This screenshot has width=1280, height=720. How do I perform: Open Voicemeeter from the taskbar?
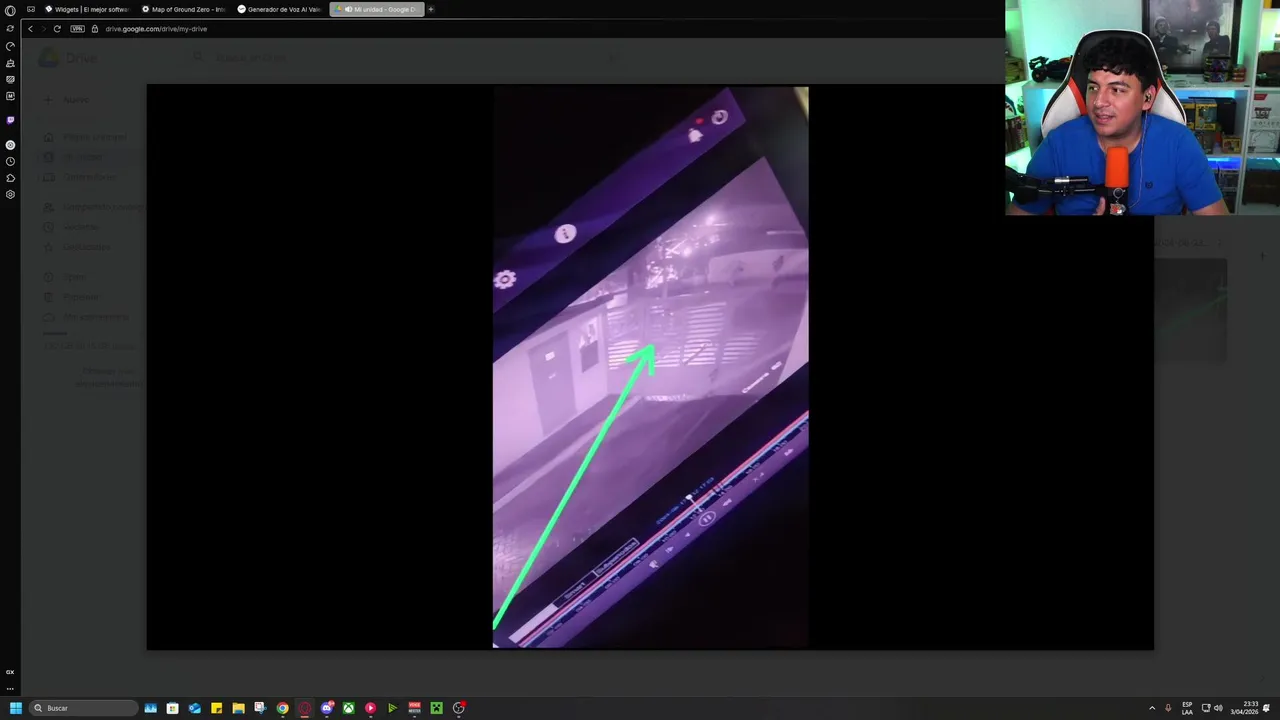[x=414, y=708]
